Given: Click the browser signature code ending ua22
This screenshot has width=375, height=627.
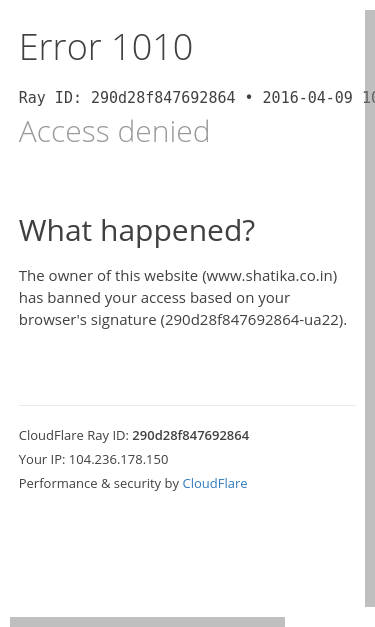Looking at the screenshot, I should 252,320.
